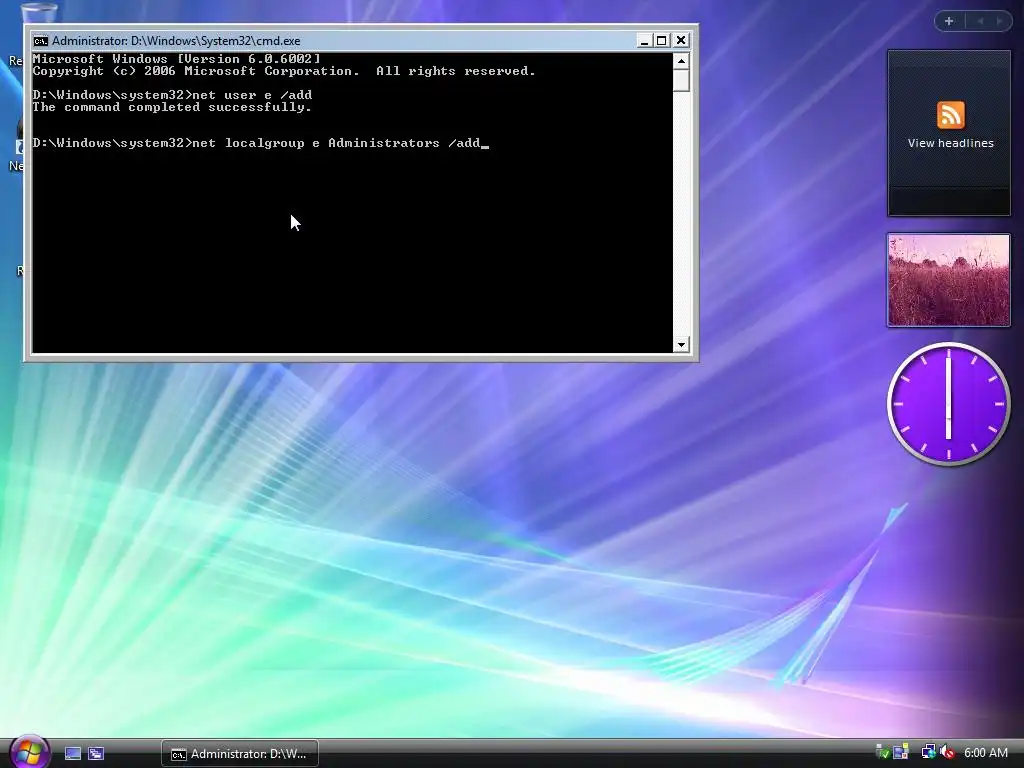Click the Administrator cmd.exe window title text
The width and height of the screenshot is (1024, 768).
pos(176,41)
